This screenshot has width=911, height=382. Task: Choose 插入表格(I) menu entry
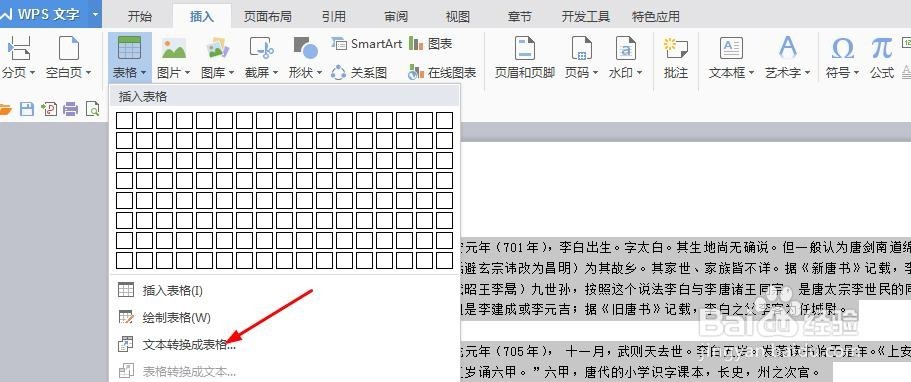pyautogui.click(x=285, y=290)
